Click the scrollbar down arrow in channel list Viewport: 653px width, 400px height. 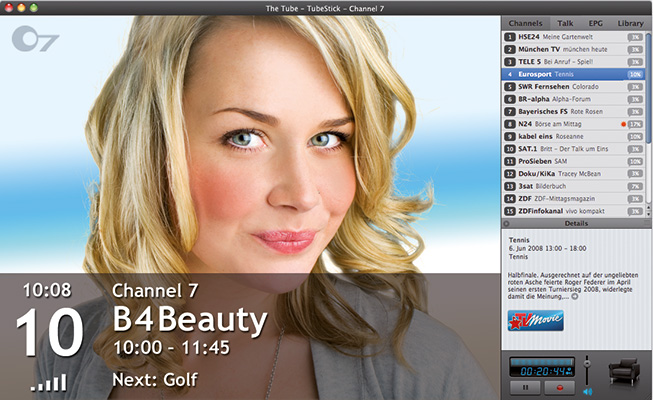point(648,213)
